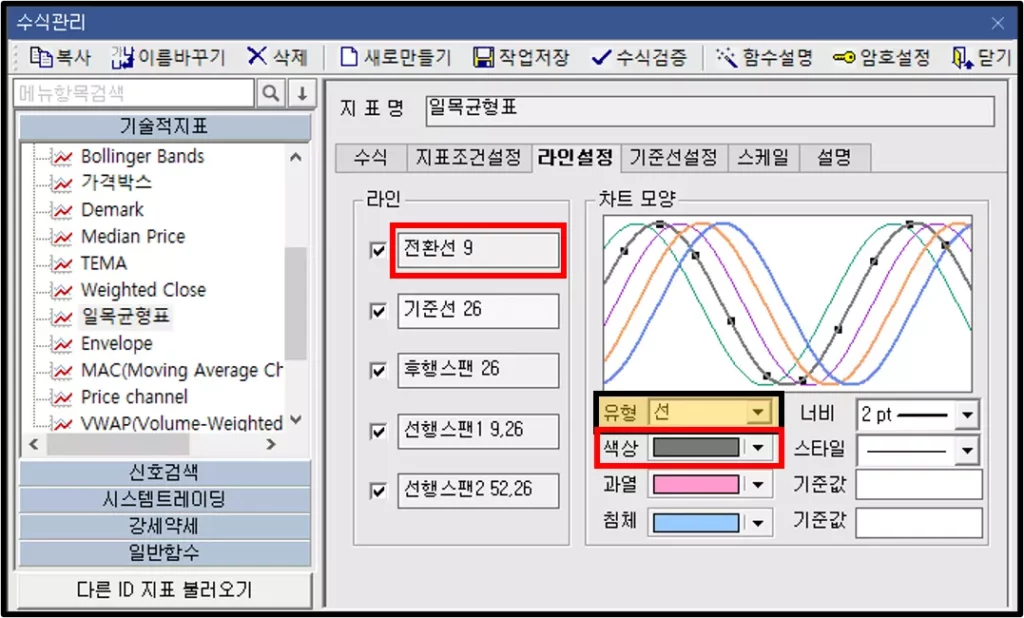Click the chart icon beside Bollinger Bands
Screen dimensions: 1024x618
click(x=63, y=157)
